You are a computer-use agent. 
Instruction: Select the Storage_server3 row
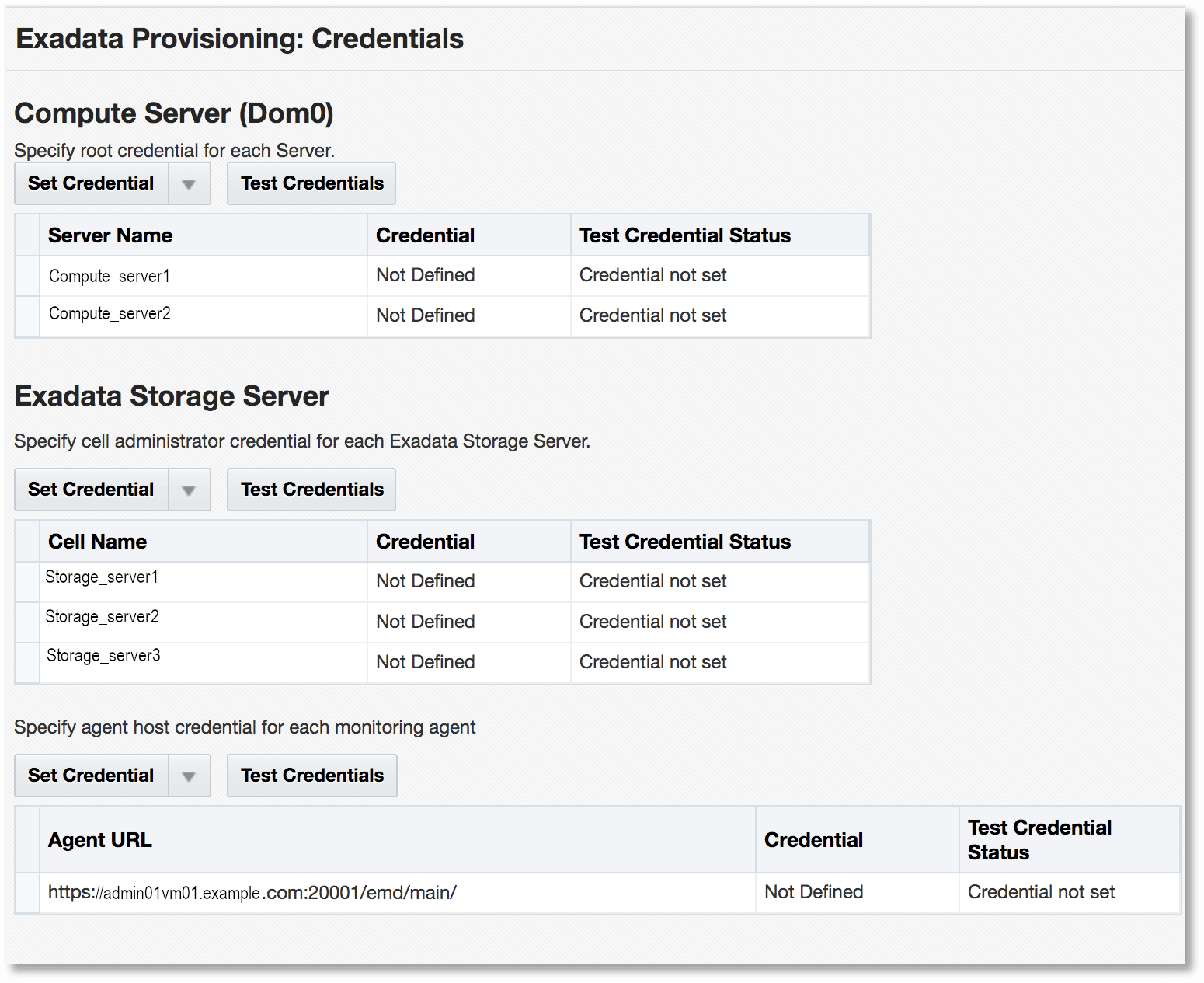click(x=26, y=662)
